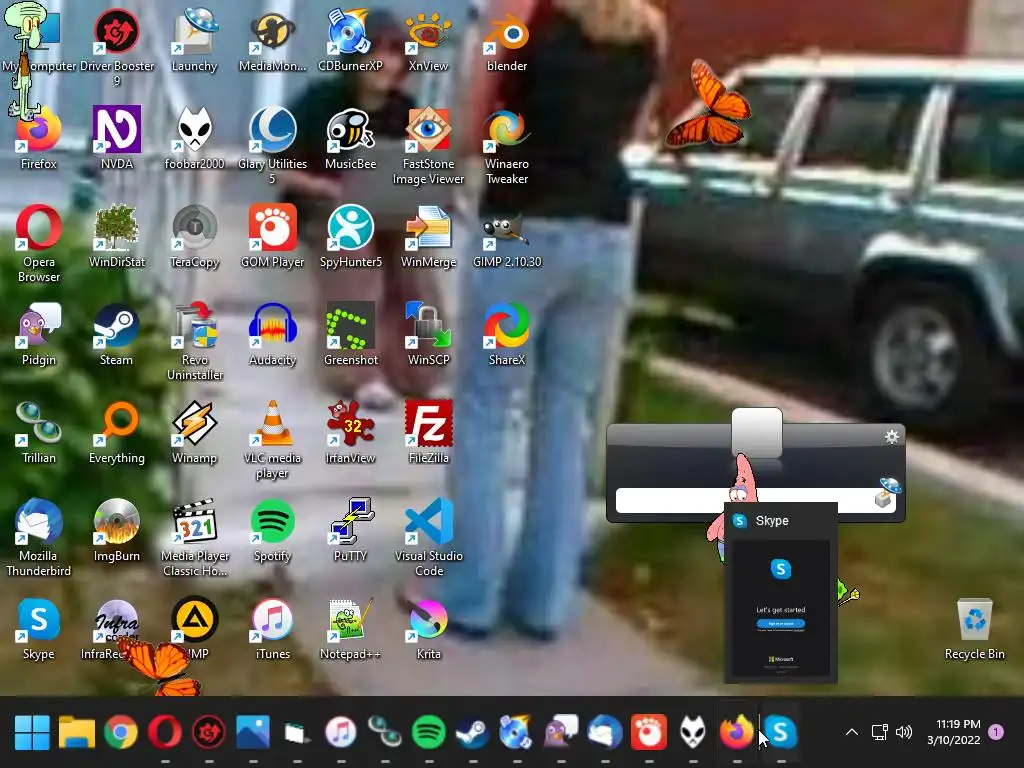Show hidden system tray icons

pos(852,732)
